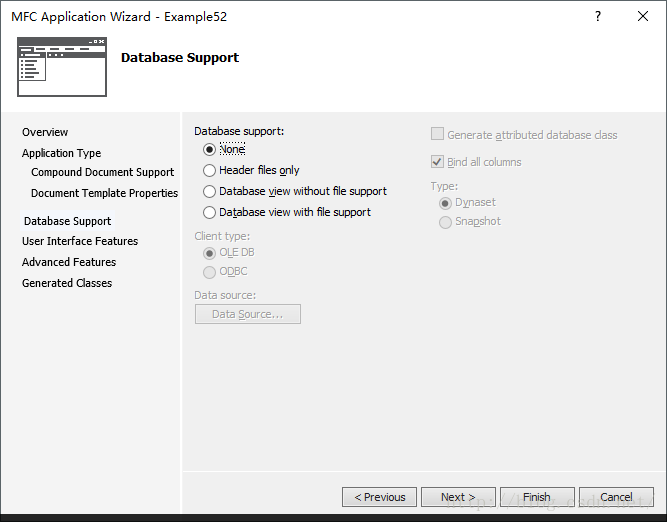This screenshot has height=522, width=667.
Task: Cancel the application wizard
Action: pos(616,497)
